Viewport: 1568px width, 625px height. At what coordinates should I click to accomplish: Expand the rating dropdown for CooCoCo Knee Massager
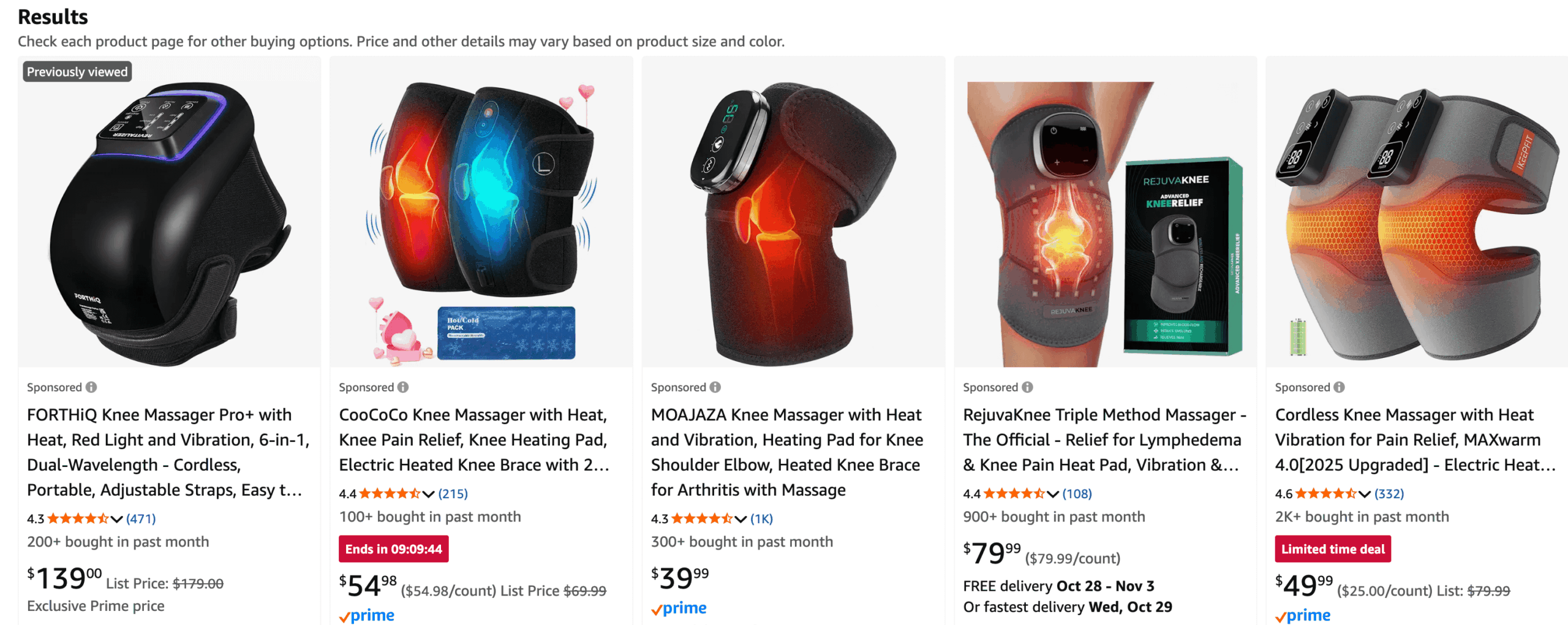tap(429, 494)
